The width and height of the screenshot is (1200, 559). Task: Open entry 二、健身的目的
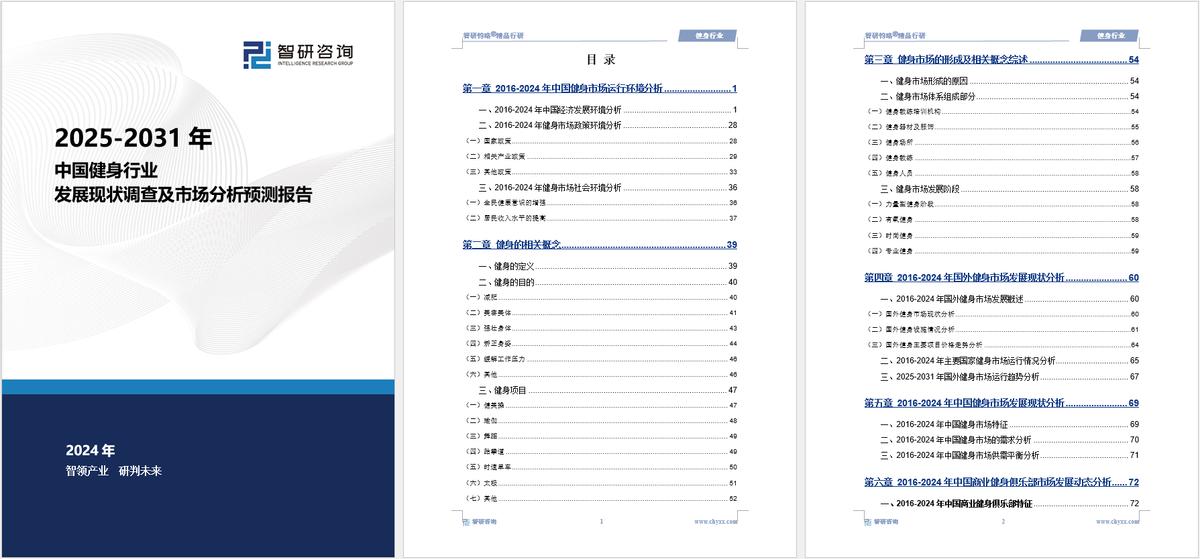click(608, 282)
